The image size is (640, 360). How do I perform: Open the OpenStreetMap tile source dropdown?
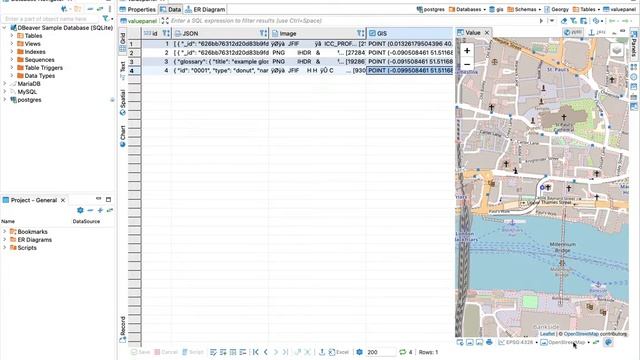tap(565, 342)
